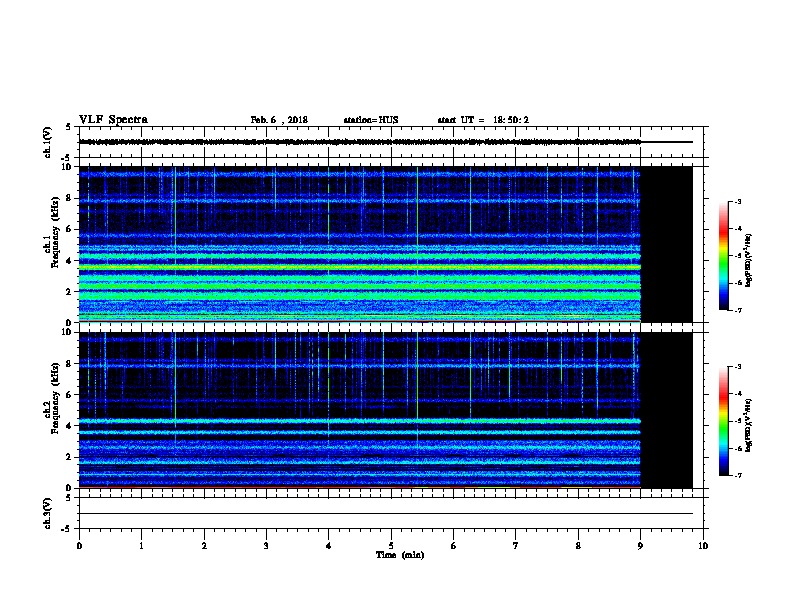
Task: Click the "start UT = 18:50: 2" text
Action: 483,120
